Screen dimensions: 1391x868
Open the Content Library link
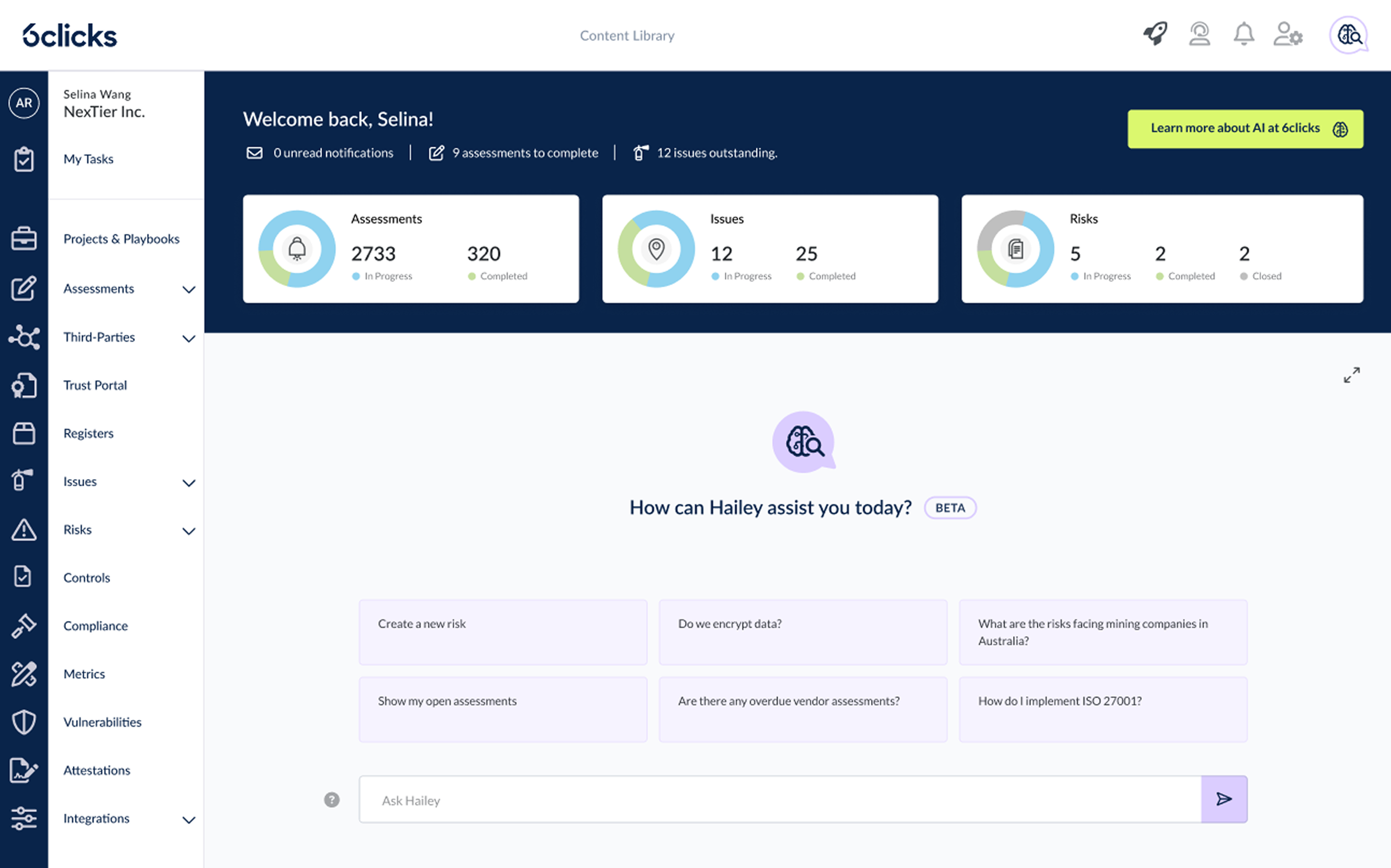(627, 36)
